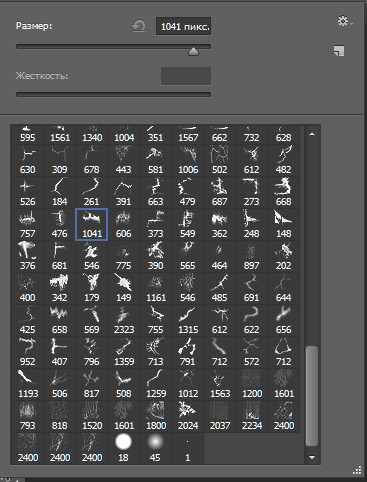Screen dimensions: 367x482
Task: Choose brush preset 1006
Action: pos(188,161)
